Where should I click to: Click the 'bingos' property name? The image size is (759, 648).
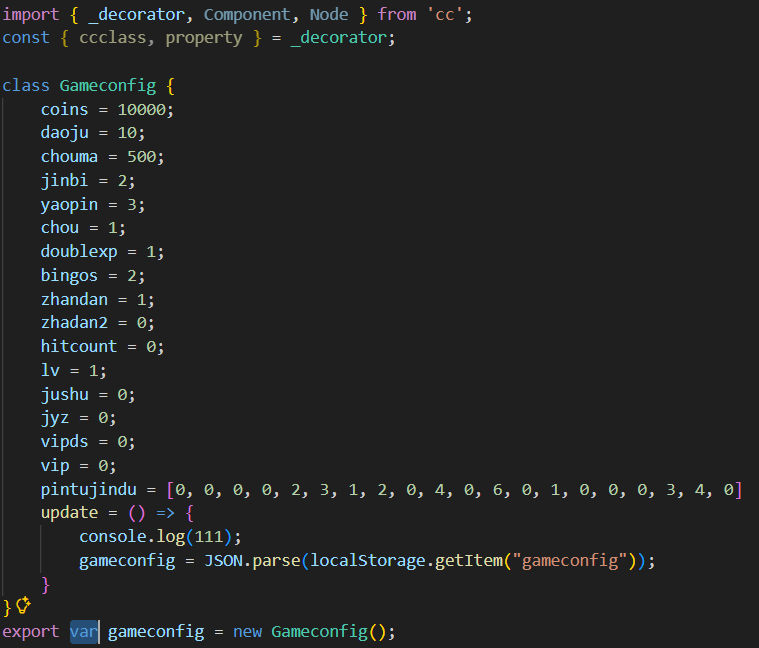coord(69,276)
